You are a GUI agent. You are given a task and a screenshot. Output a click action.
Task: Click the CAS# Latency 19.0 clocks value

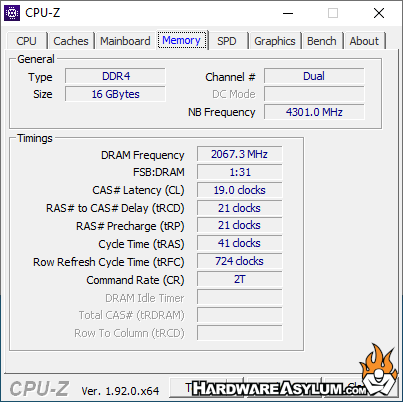pos(239,190)
